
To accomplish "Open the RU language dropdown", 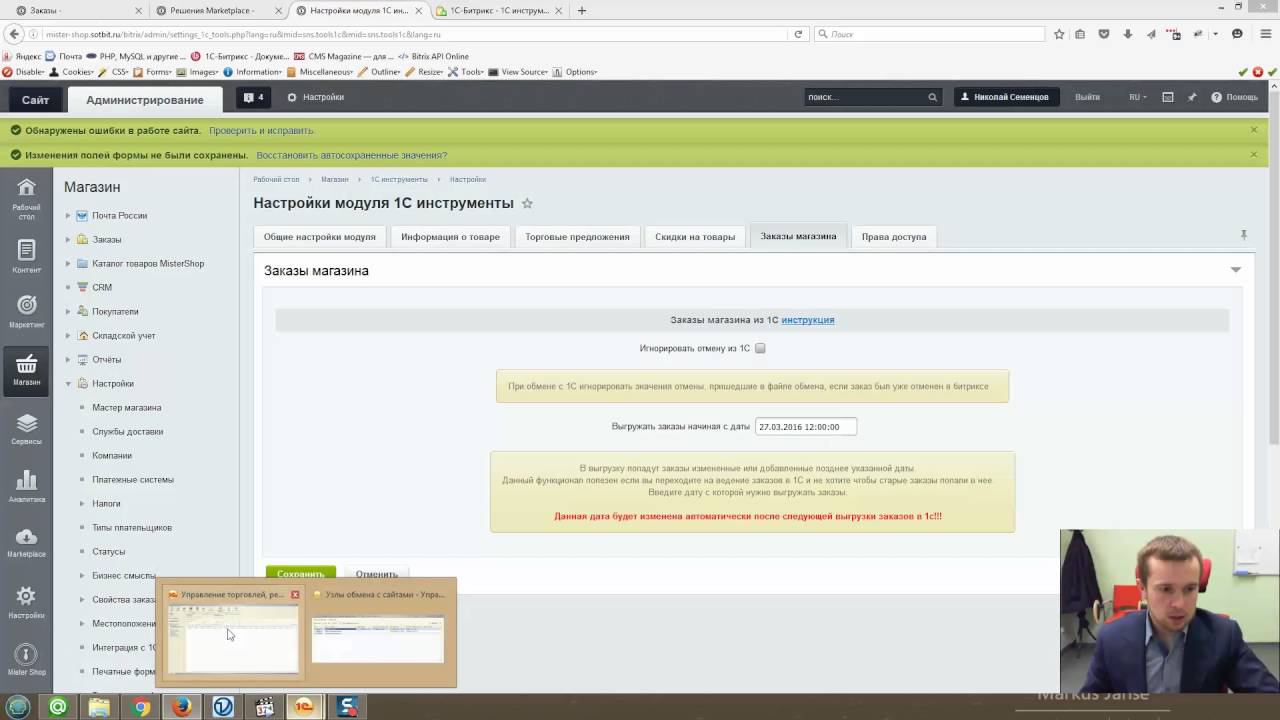I will pyautogui.click(x=1138, y=97).
